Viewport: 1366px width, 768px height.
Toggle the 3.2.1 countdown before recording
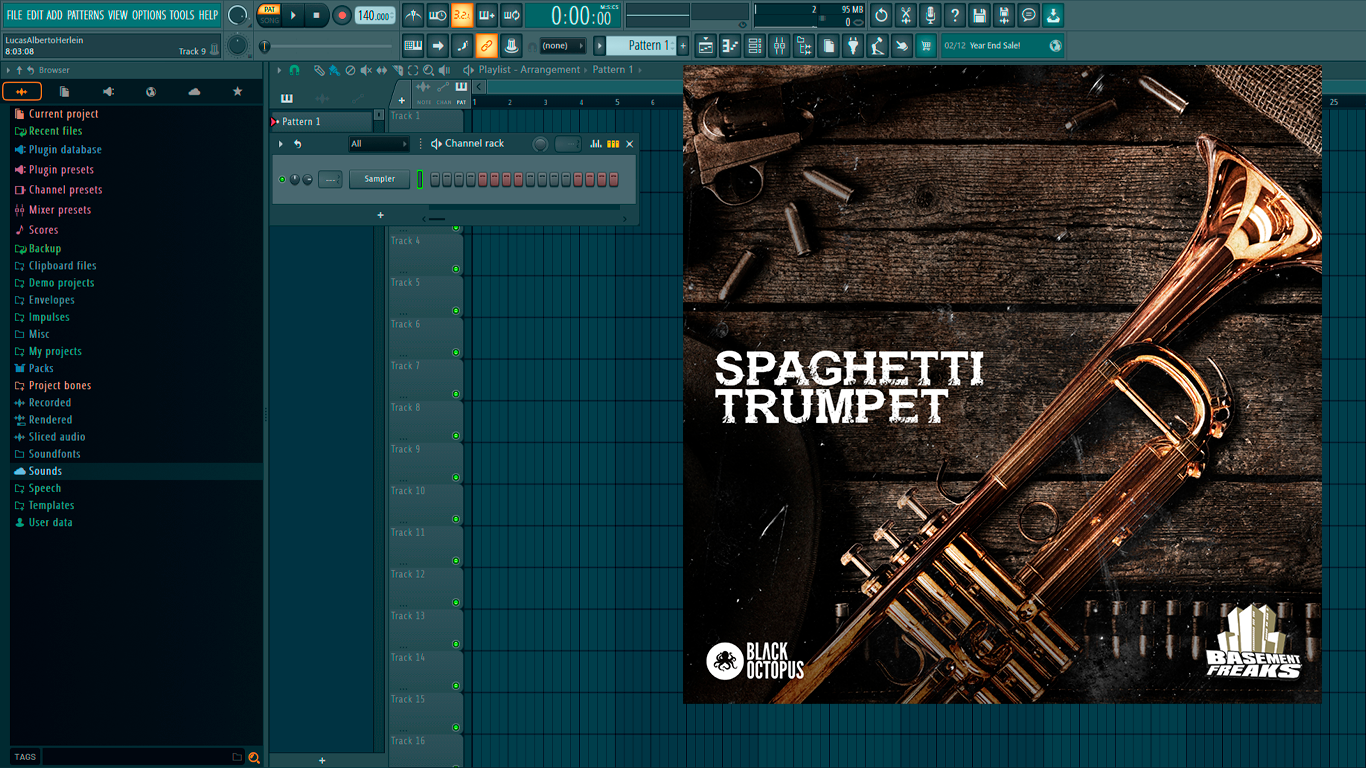462,15
